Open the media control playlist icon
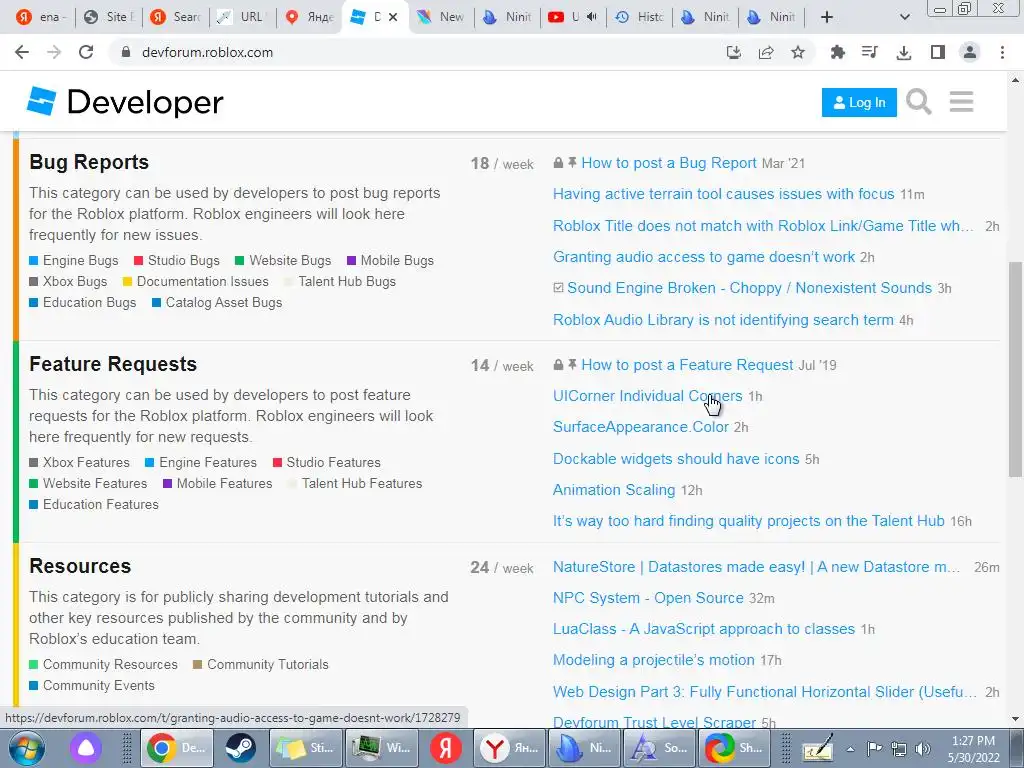Screen dimensions: 1024x768 click(x=869, y=52)
